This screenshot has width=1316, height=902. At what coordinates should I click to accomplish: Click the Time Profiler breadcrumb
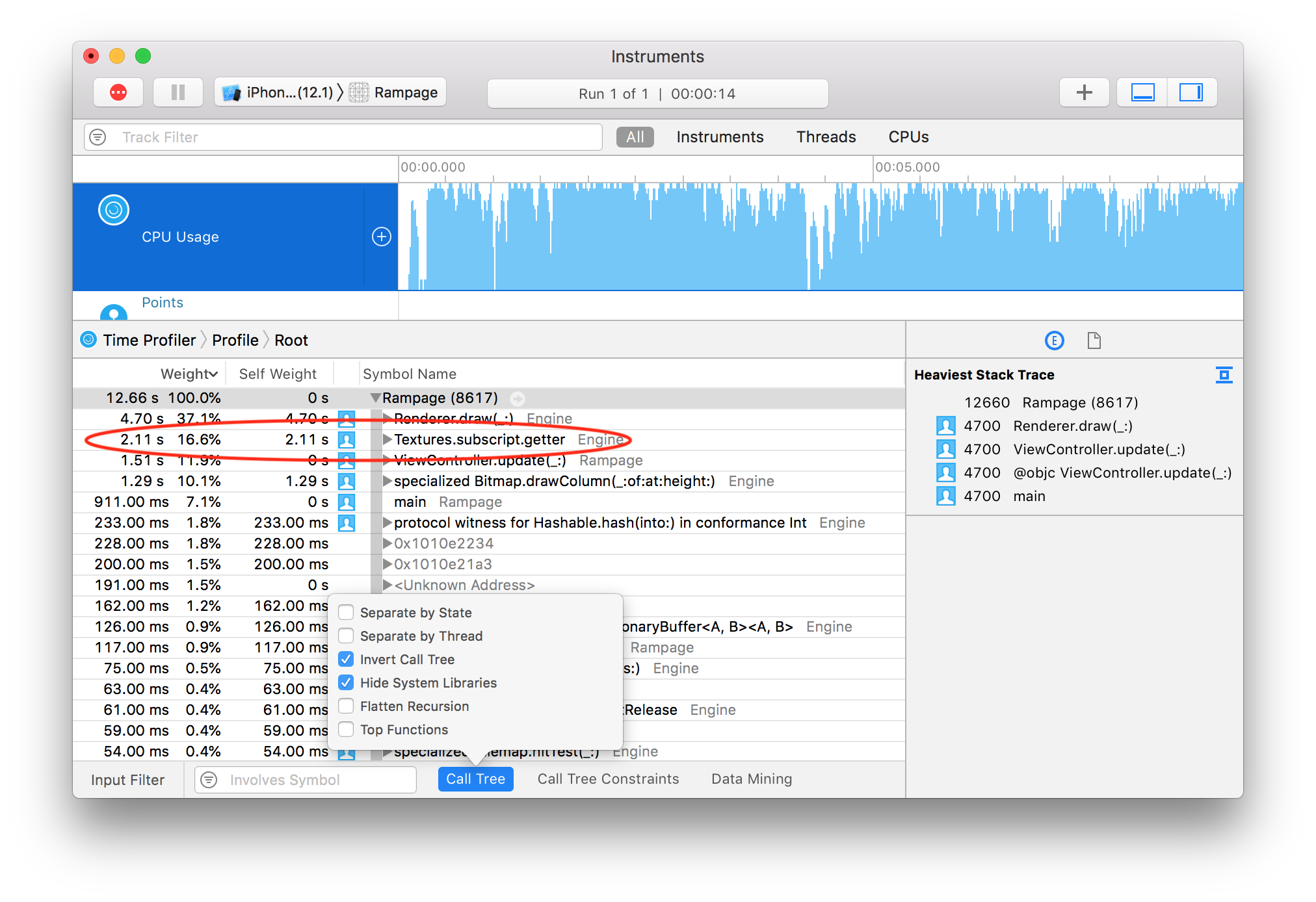149,340
